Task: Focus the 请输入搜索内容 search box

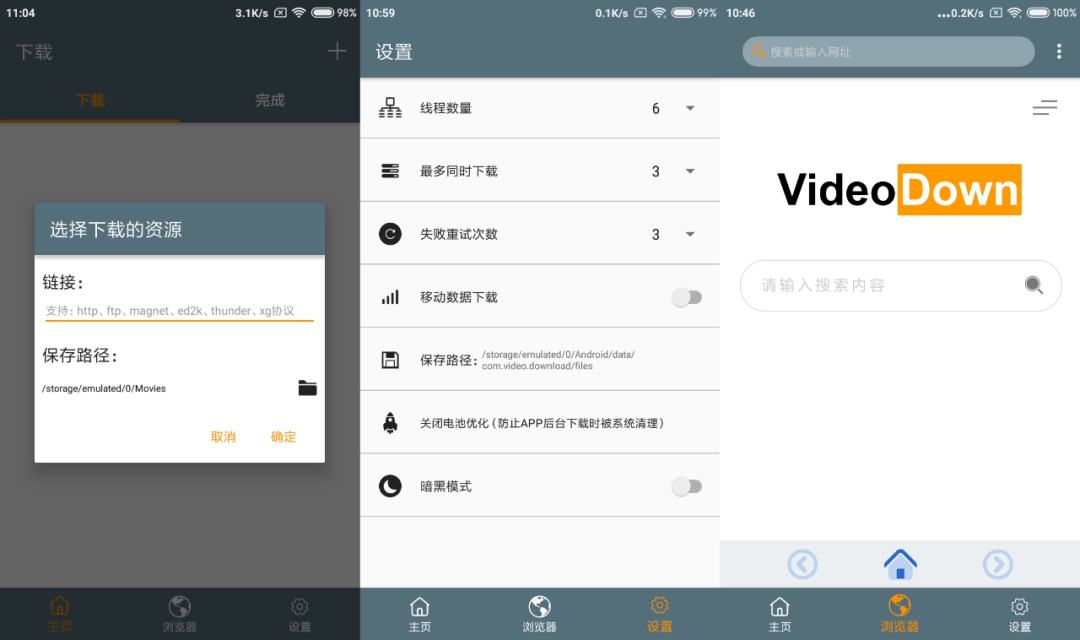Action: (900, 285)
